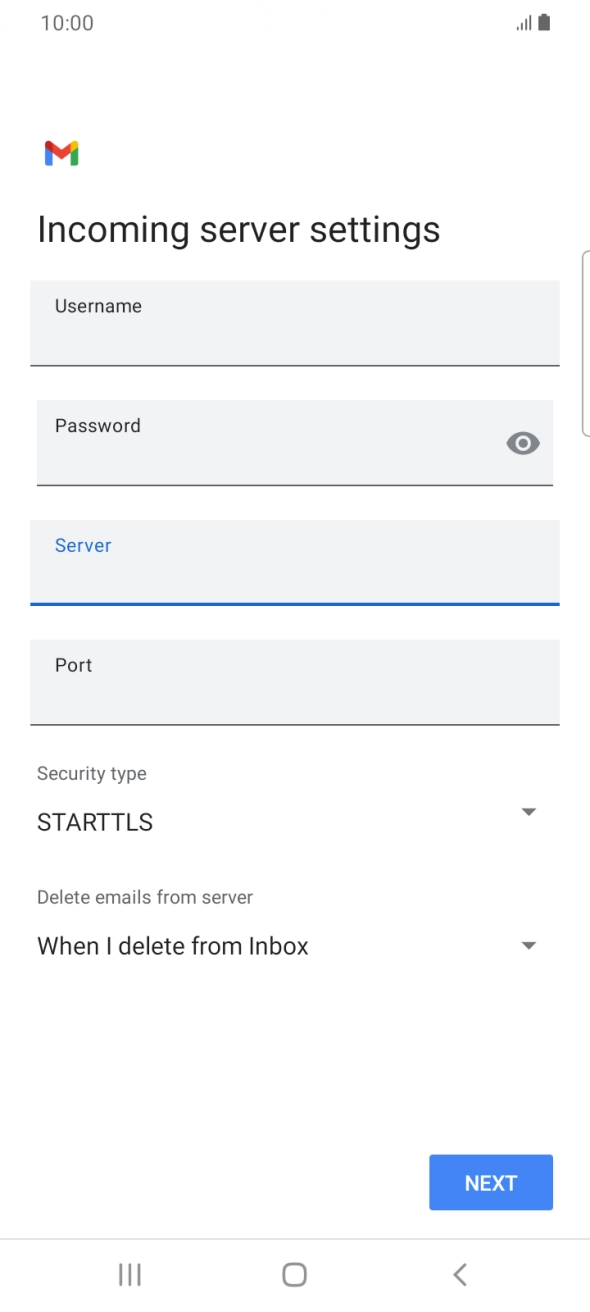
Task: Tap the Home button in navigation bar
Action: point(294,1274)
